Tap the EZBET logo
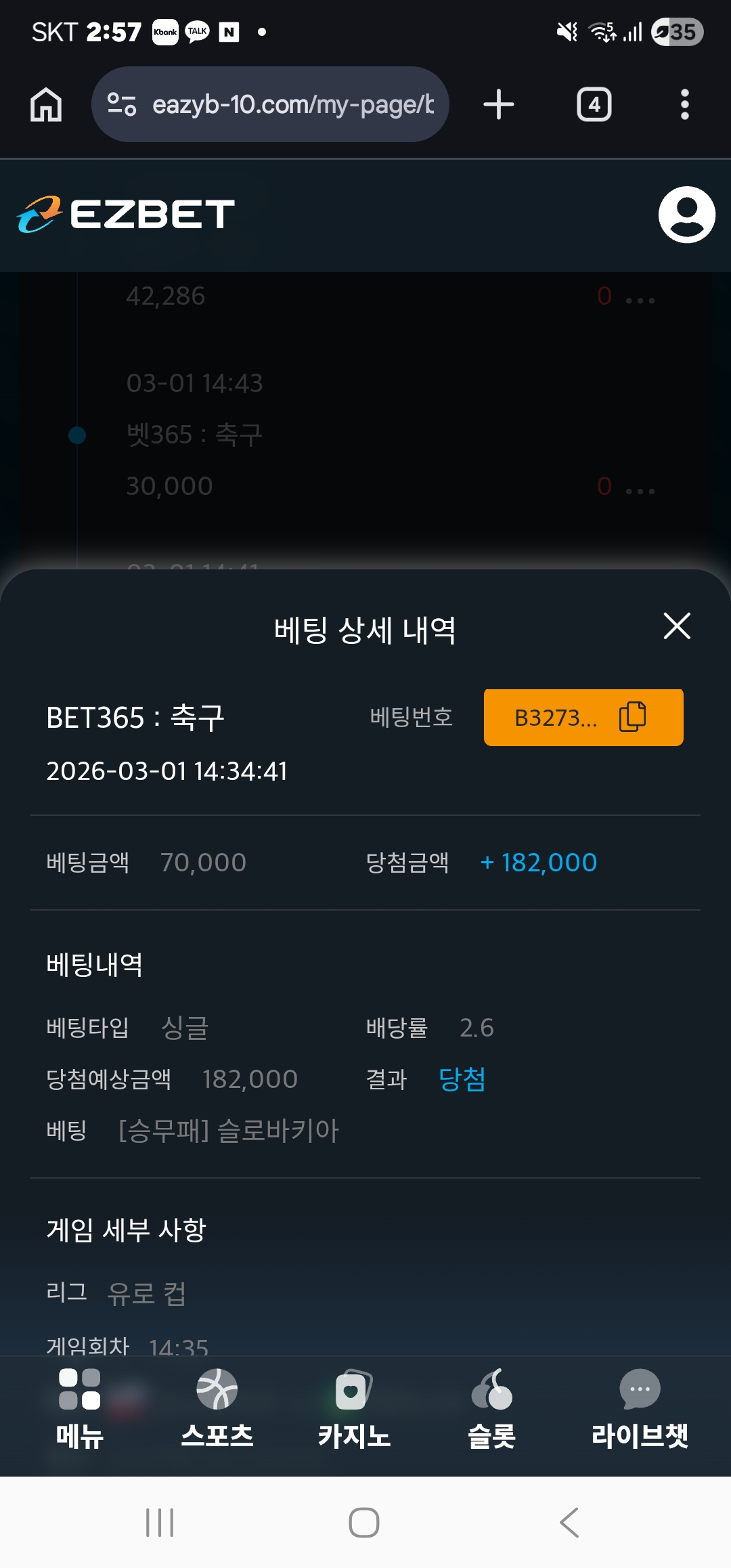731x1568 pixels. (x=126, y=215)
